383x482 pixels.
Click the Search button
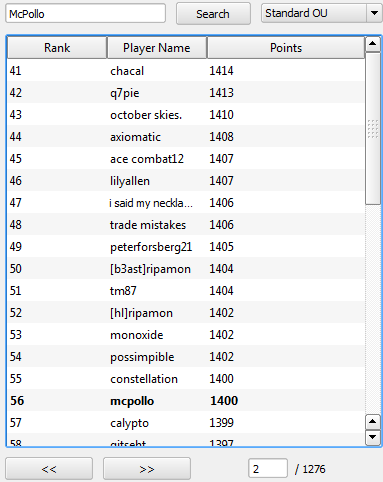(x=213, y=14)
